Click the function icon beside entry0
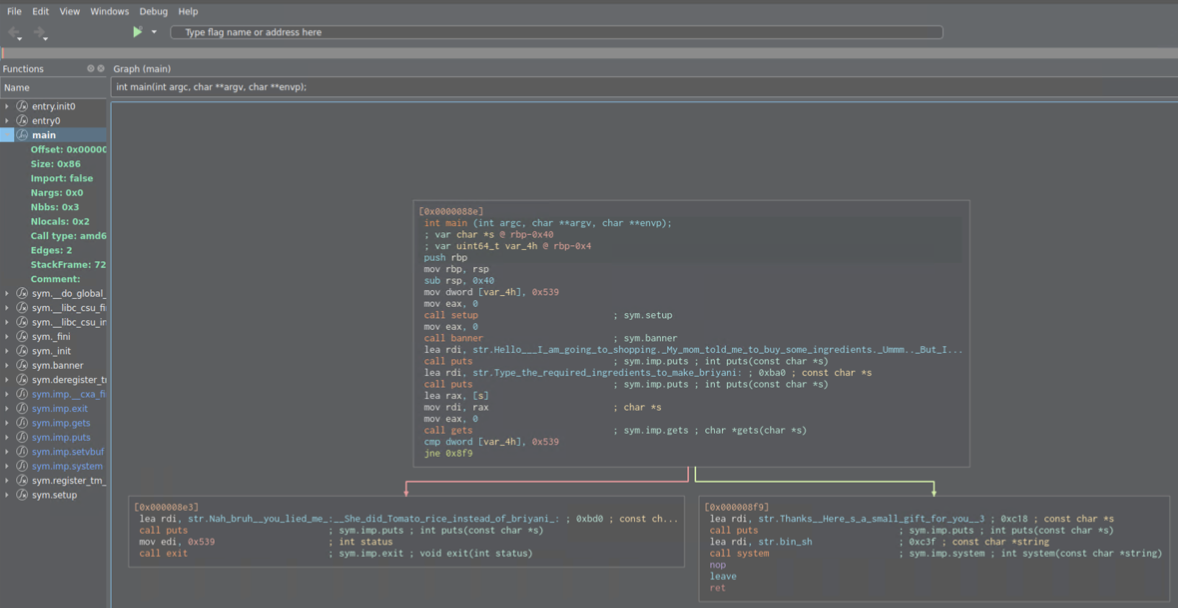 [x=22, y=121]
